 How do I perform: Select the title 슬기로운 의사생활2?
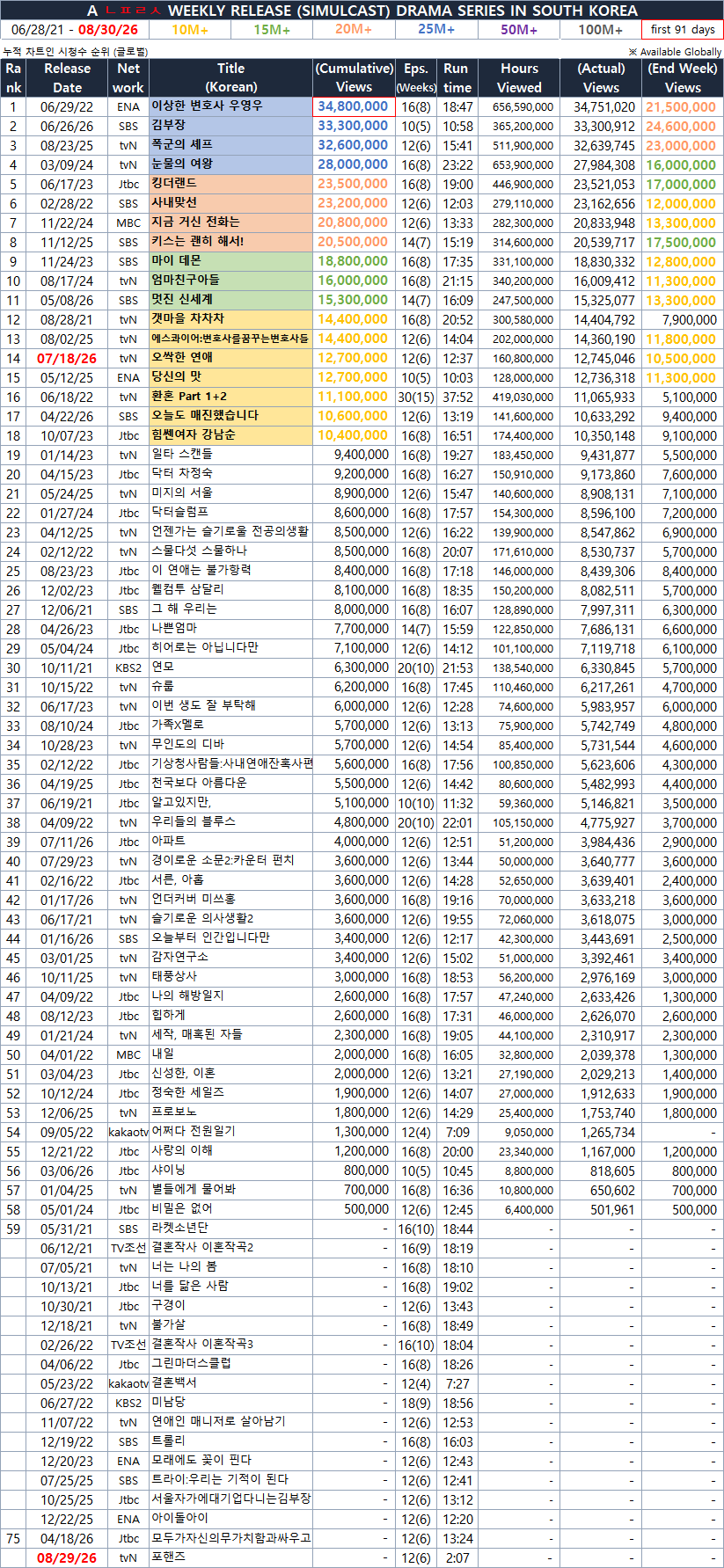202,918
